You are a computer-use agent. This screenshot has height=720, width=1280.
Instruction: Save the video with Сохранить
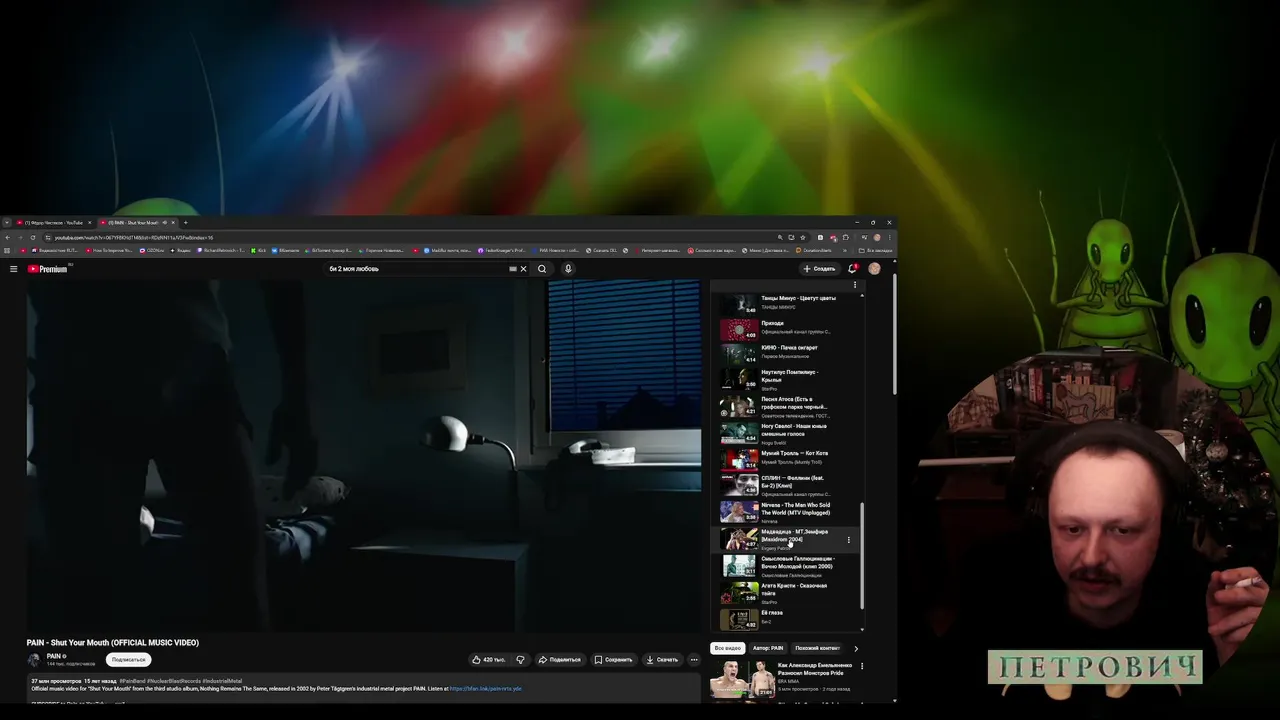point(613,660)
